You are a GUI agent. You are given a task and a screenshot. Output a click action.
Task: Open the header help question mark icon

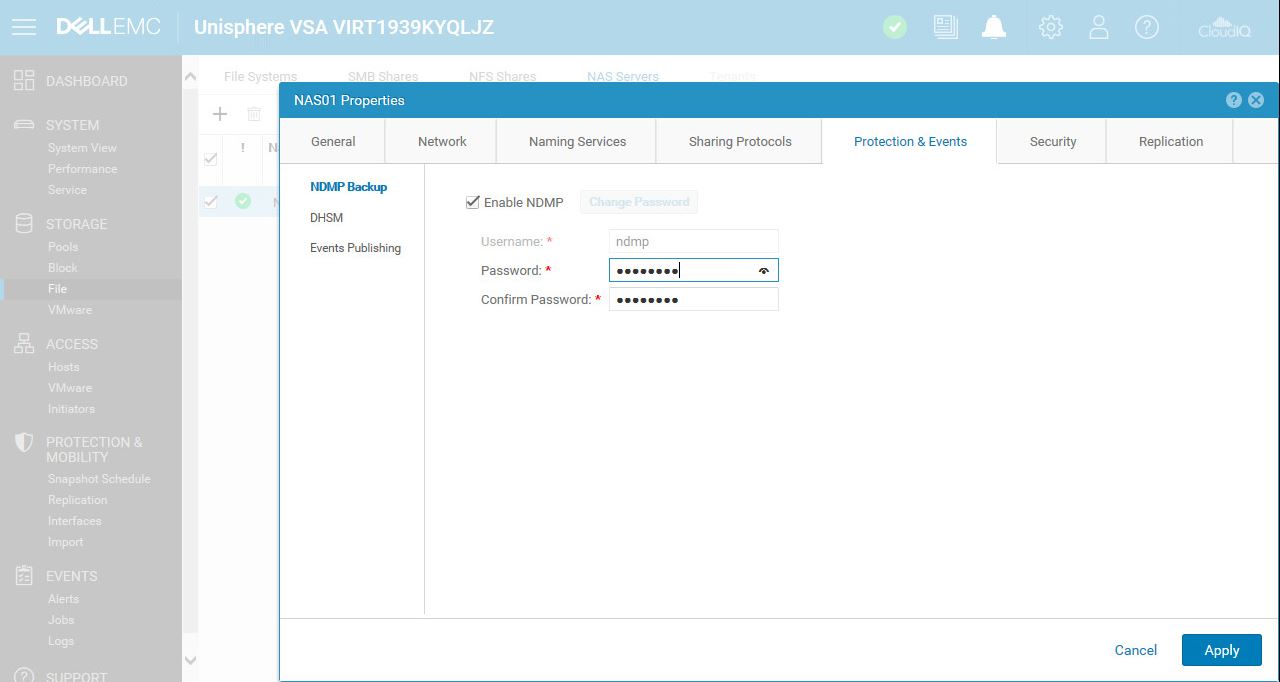point(1147,27)
